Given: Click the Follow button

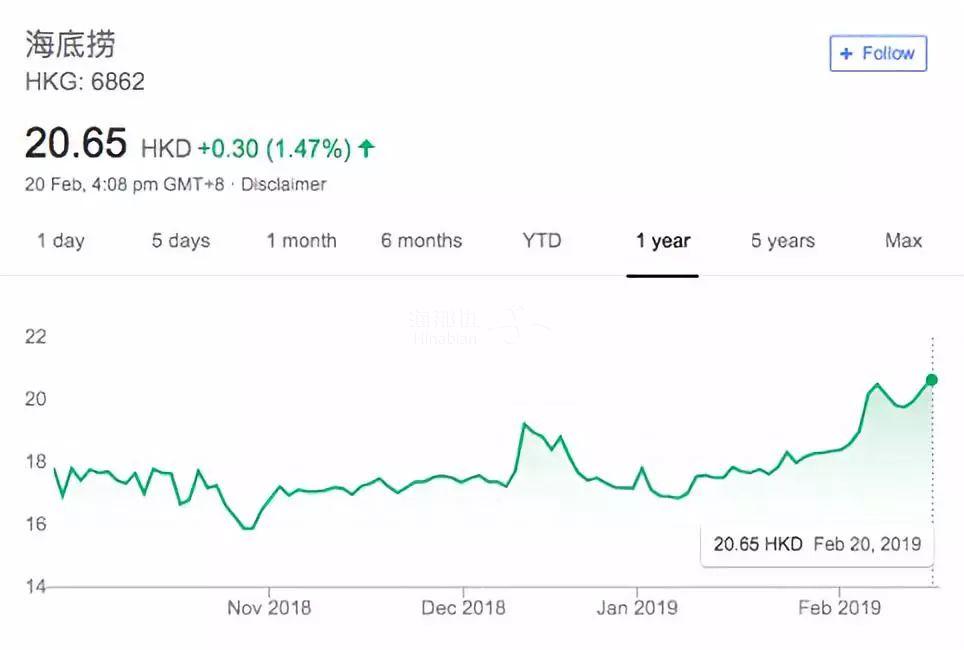Looking at the screenshot, I should click(878, 53).
